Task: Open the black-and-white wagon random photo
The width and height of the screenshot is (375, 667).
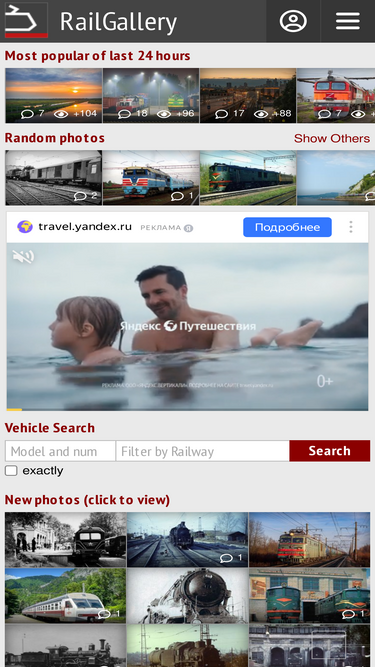Action: 54,178
